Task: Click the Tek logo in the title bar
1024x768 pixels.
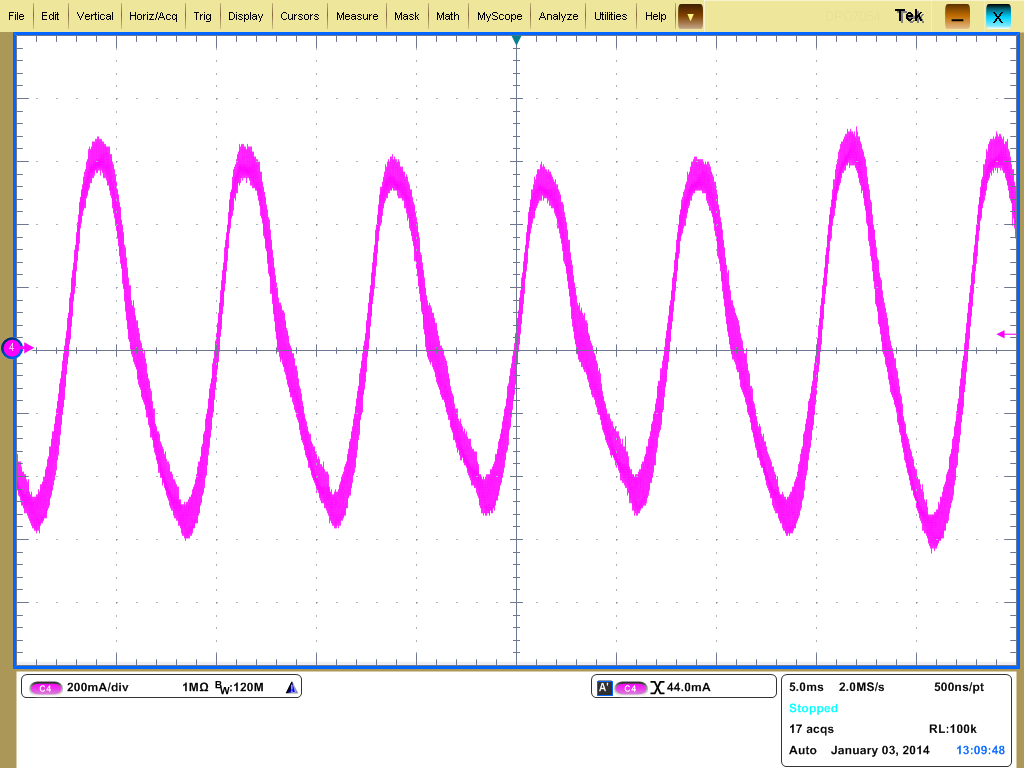Action: click(908, 15)
